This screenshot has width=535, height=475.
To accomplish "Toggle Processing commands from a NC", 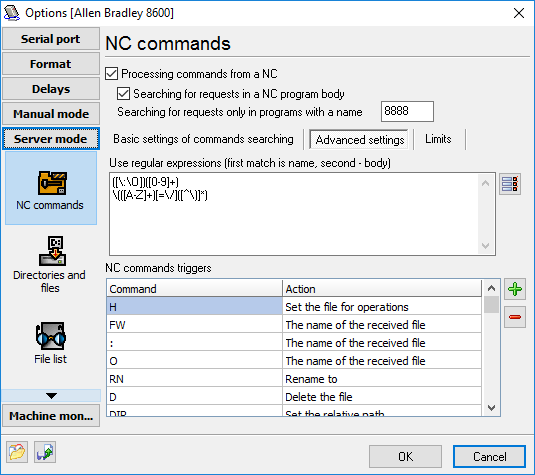I will click(112, 74).
